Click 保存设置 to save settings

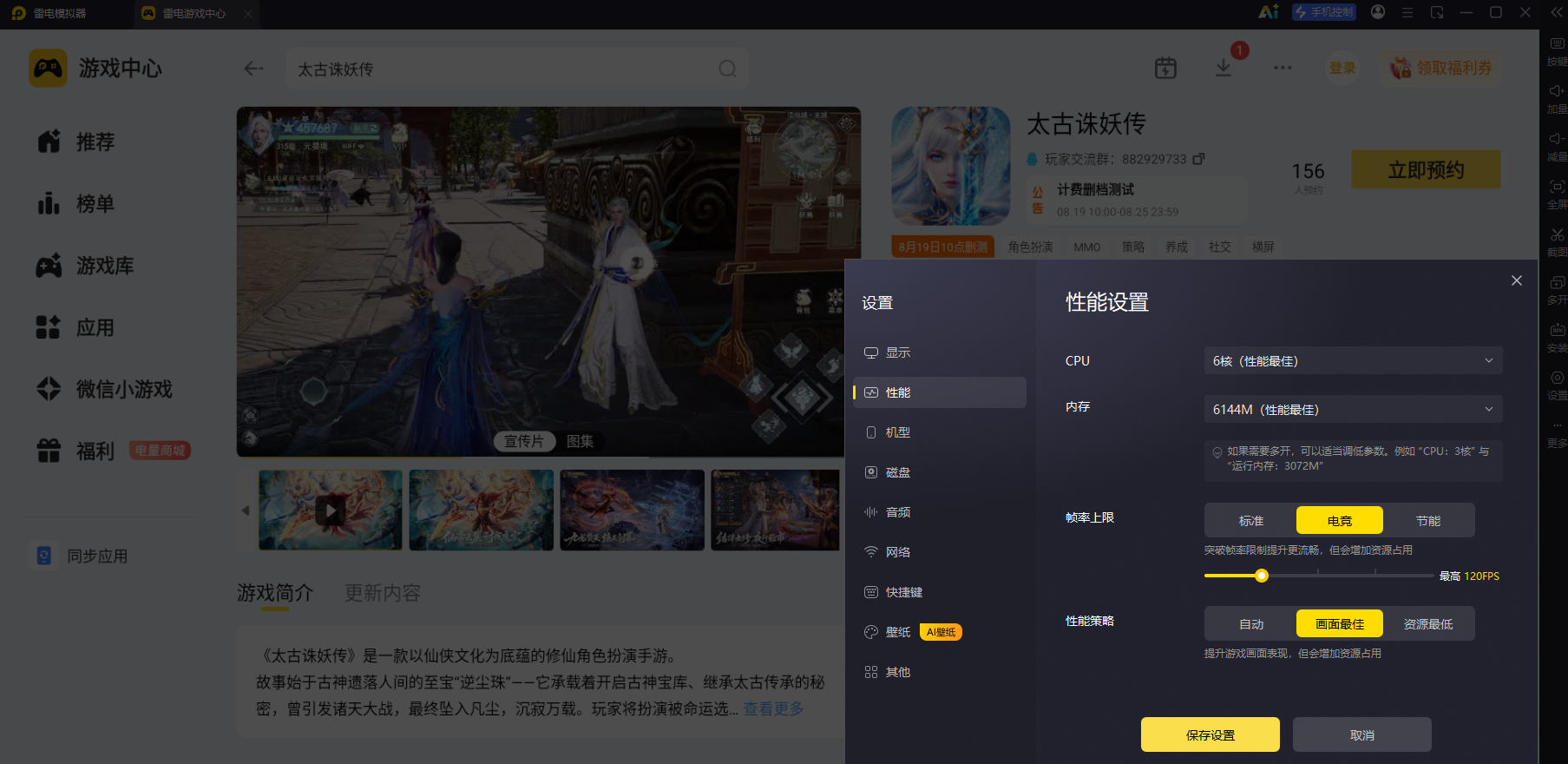pyautogui.click(x=1210, y=734)
